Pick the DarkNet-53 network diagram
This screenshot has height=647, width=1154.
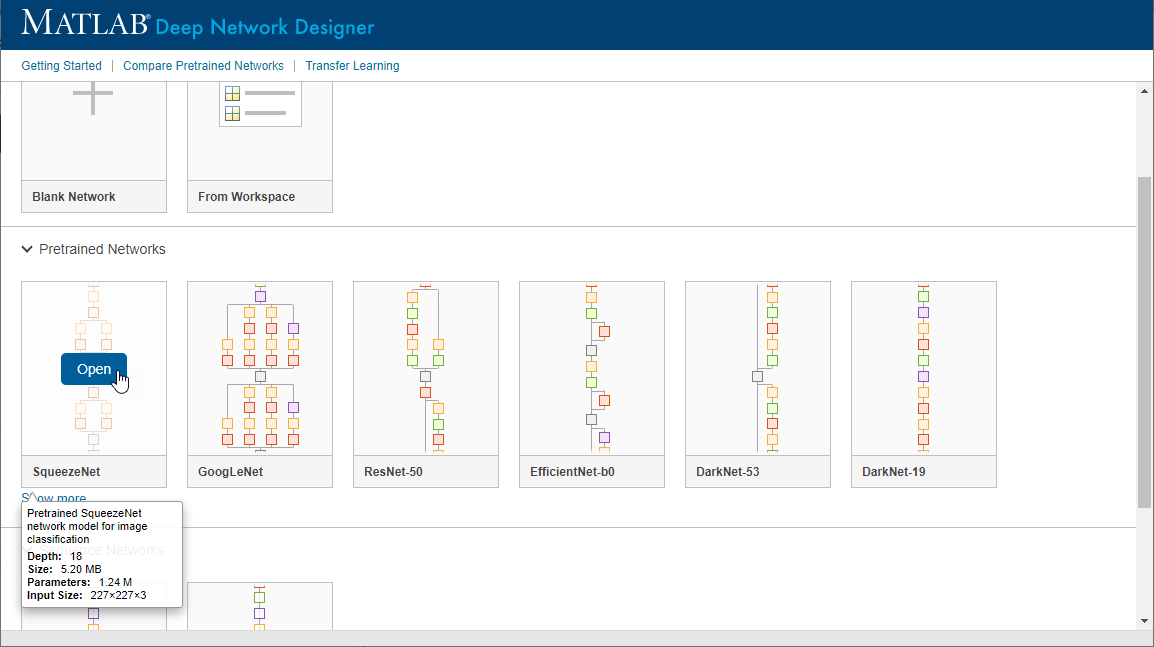(758, 368)
